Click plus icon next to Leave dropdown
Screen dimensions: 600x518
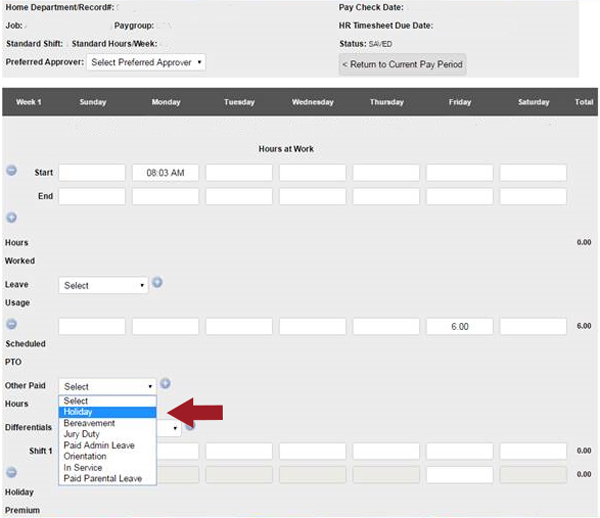157,283
